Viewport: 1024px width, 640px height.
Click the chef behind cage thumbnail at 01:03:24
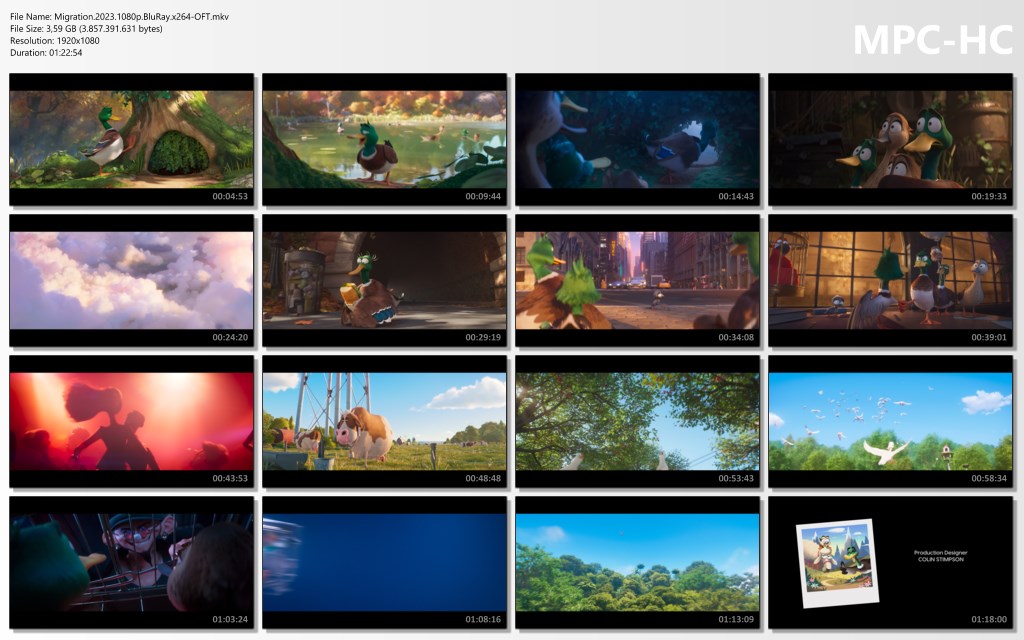click(132, 562)
